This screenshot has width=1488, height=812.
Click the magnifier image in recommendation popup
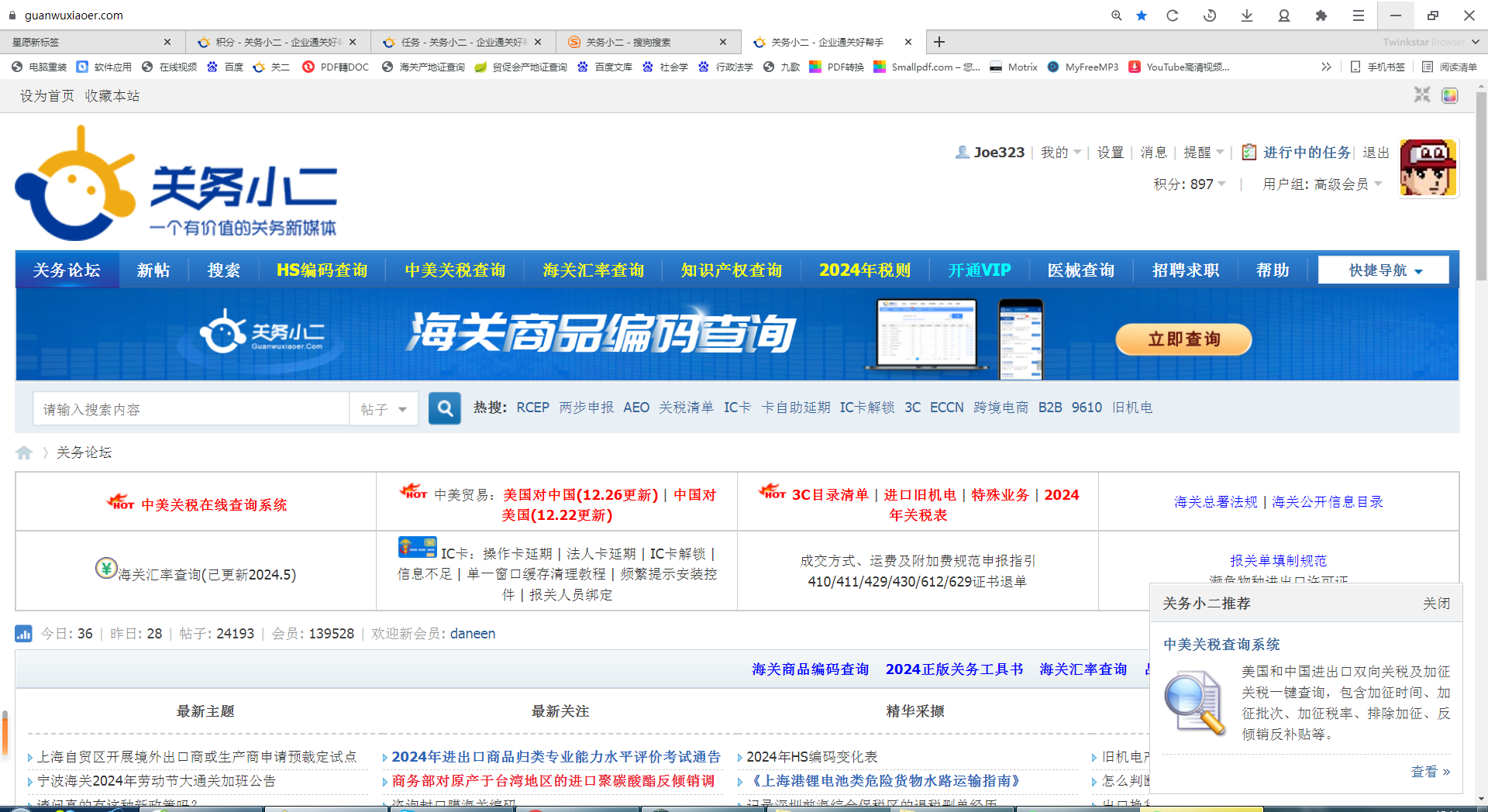pyautogui.click(x=1195, y=704)
